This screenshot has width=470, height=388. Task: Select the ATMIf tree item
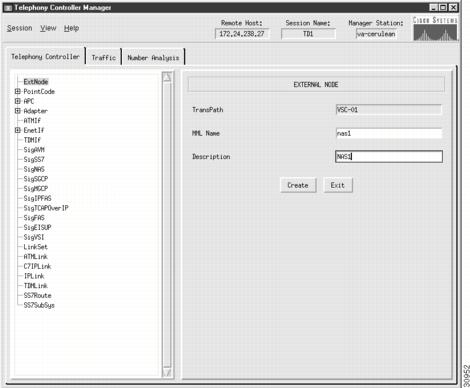tap(32, 120)
